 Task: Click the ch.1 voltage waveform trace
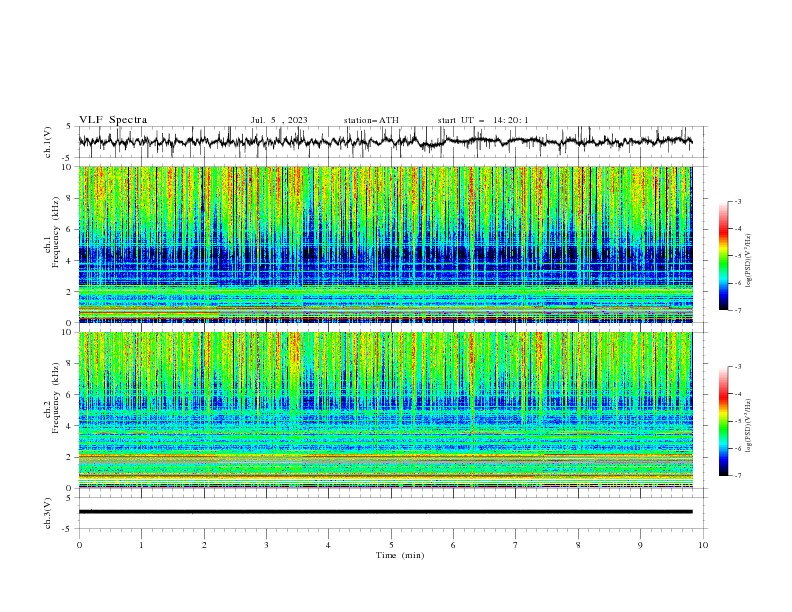pos(385,141)
